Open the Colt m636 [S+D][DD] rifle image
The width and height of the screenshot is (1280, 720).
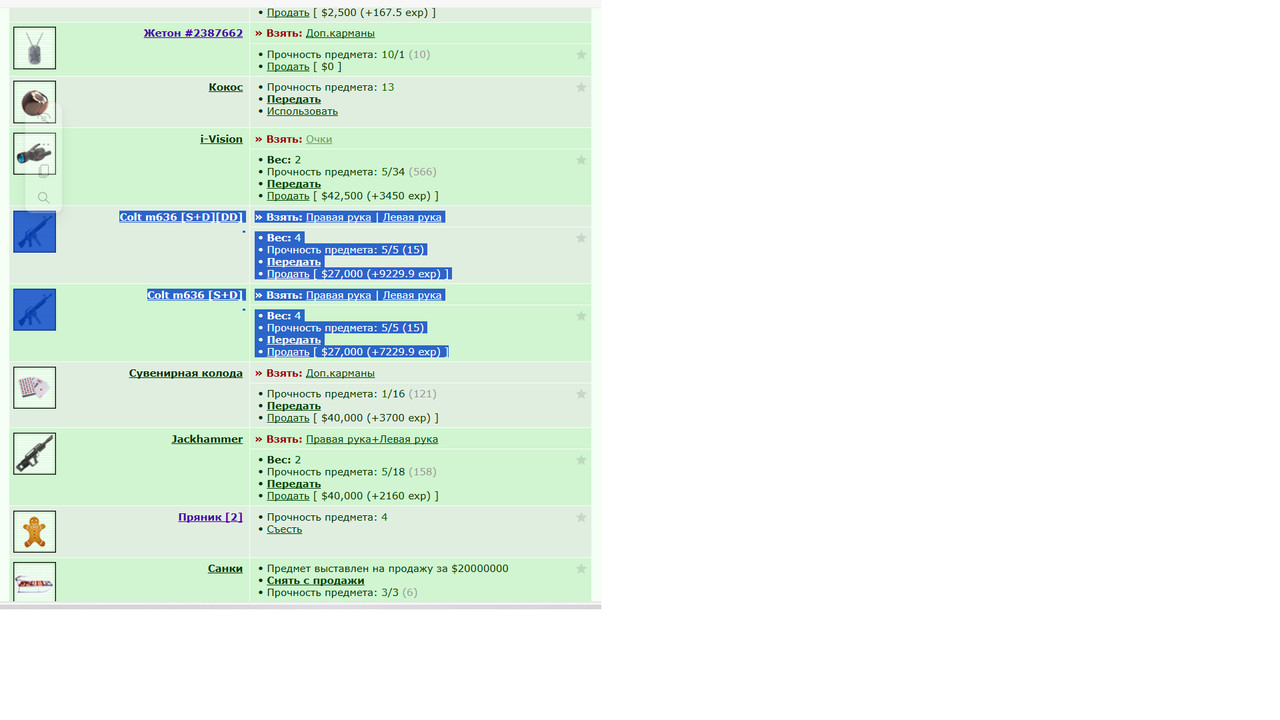pos(34,231)
